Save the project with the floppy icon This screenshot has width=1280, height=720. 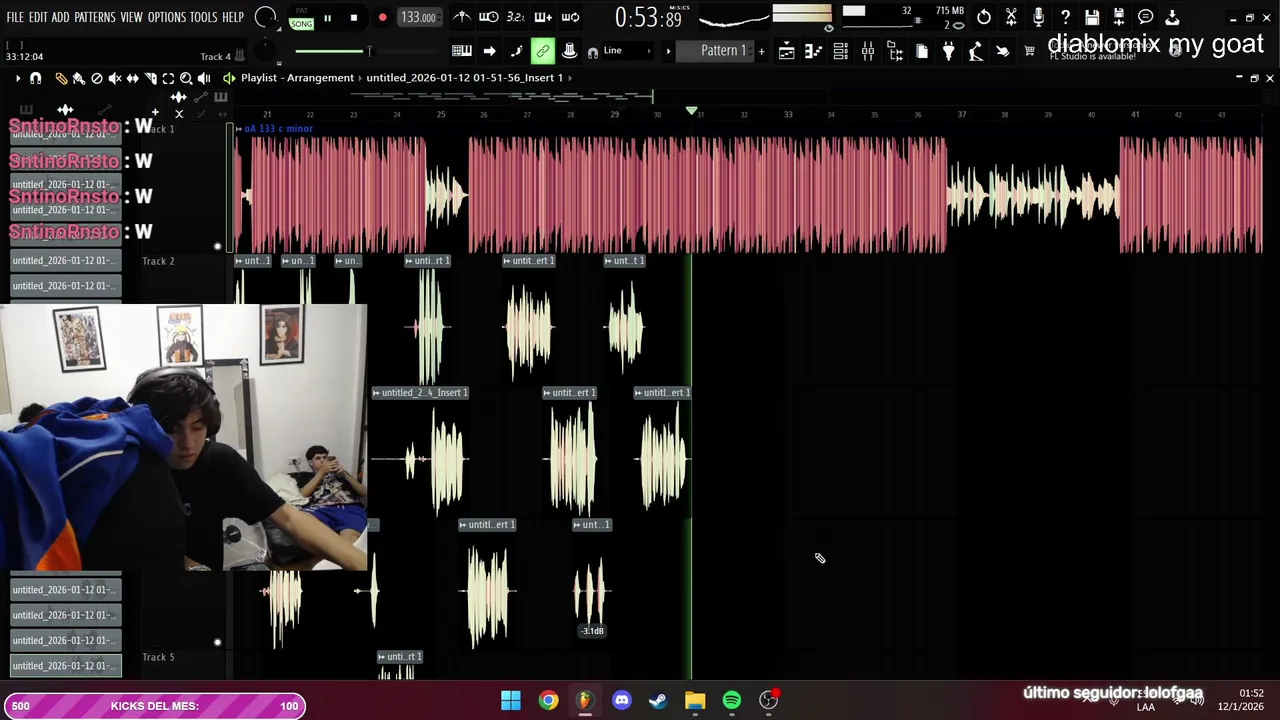pos(1092,17)
